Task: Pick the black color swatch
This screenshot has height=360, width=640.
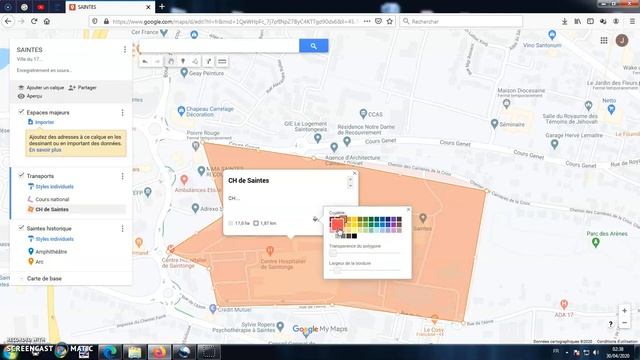Action: coord(354,236)
